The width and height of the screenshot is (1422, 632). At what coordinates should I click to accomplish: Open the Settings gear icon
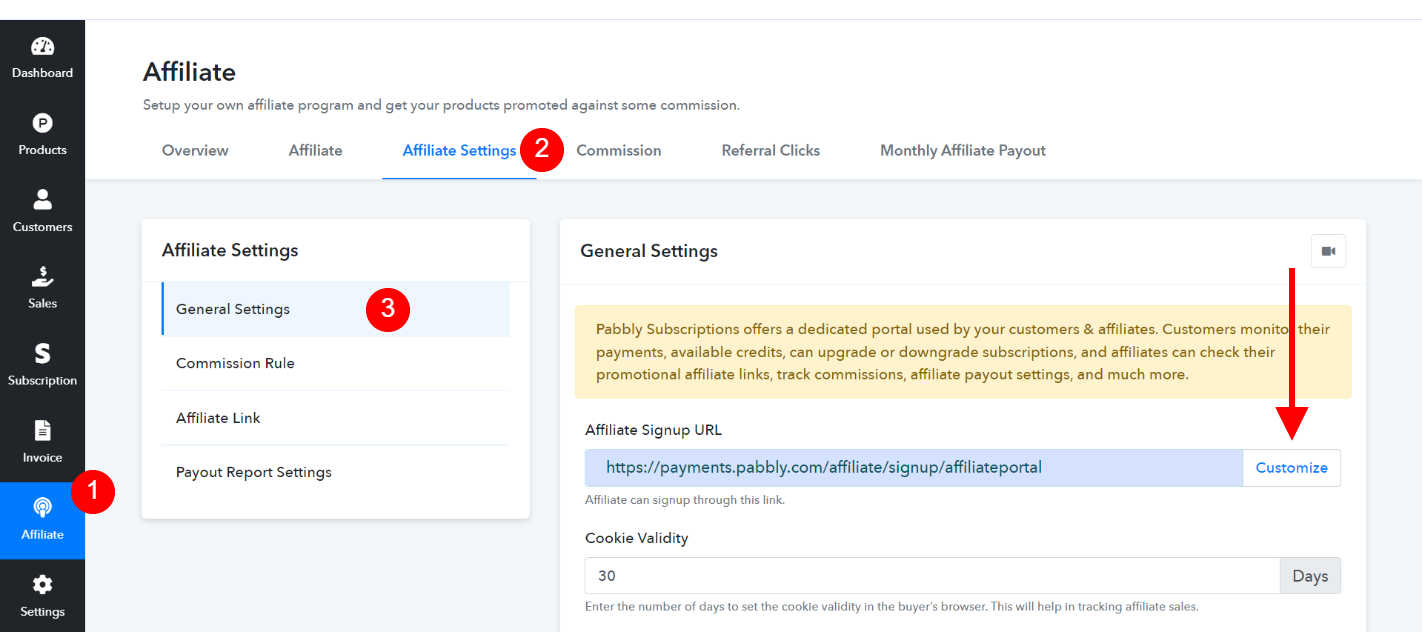[42, 584]
